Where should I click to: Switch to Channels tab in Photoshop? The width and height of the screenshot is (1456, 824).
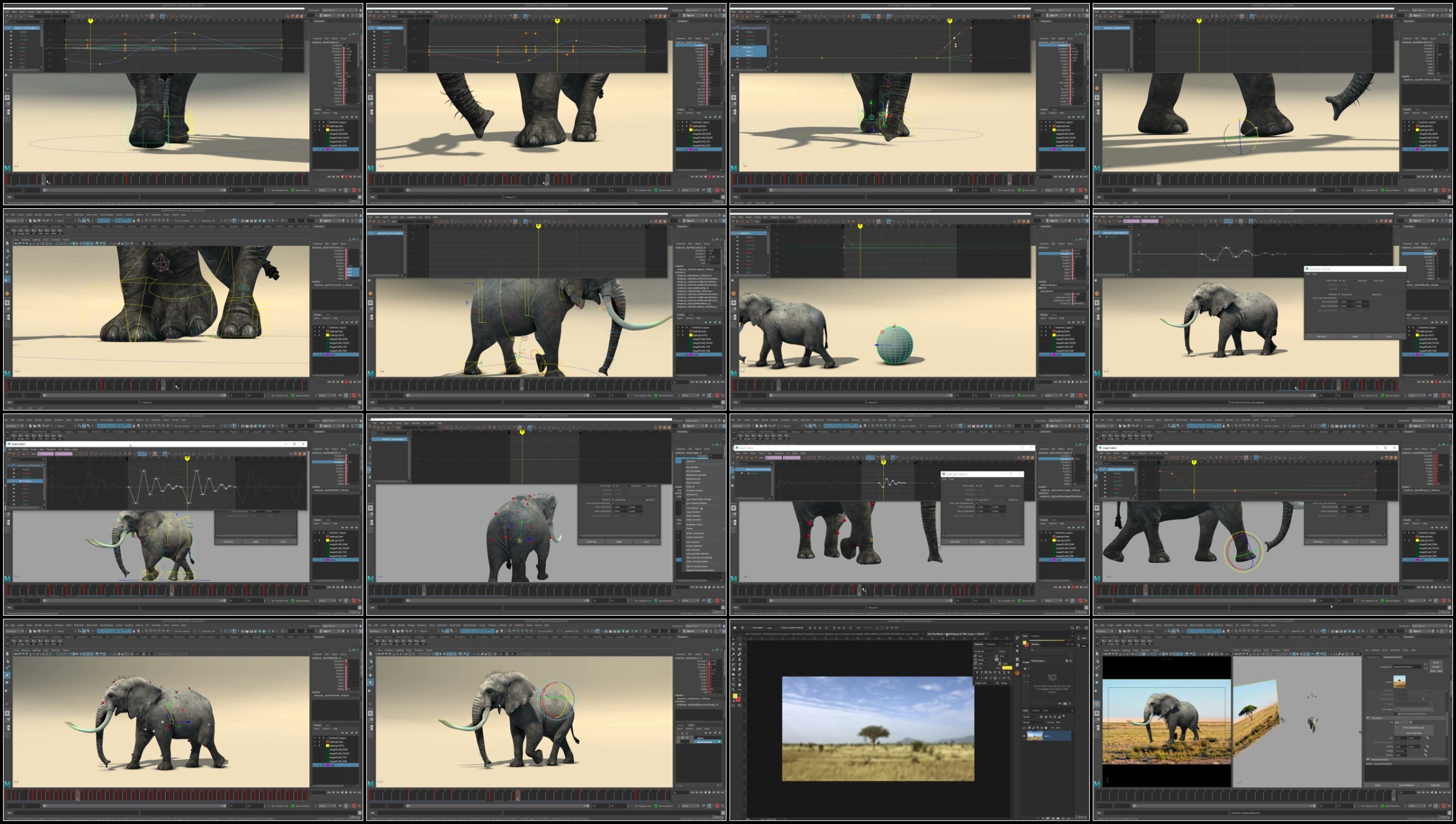click(1036, 711)
